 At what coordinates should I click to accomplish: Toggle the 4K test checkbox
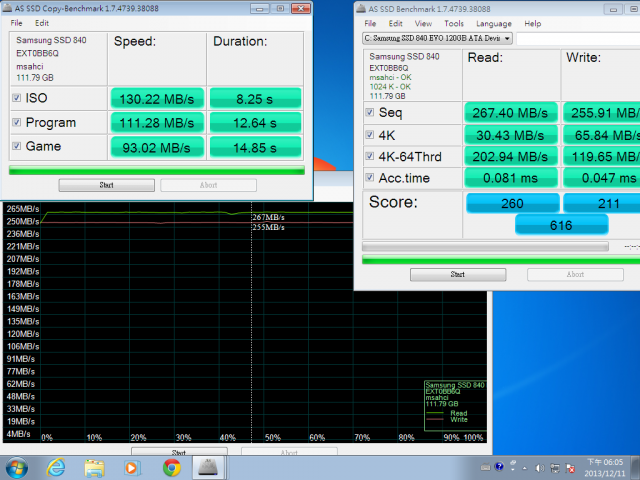[370, 135]
